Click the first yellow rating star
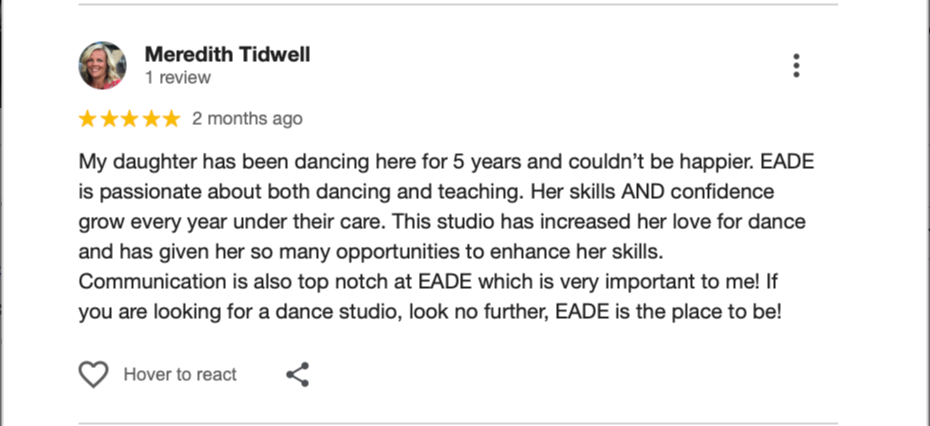 coord(87,119)
